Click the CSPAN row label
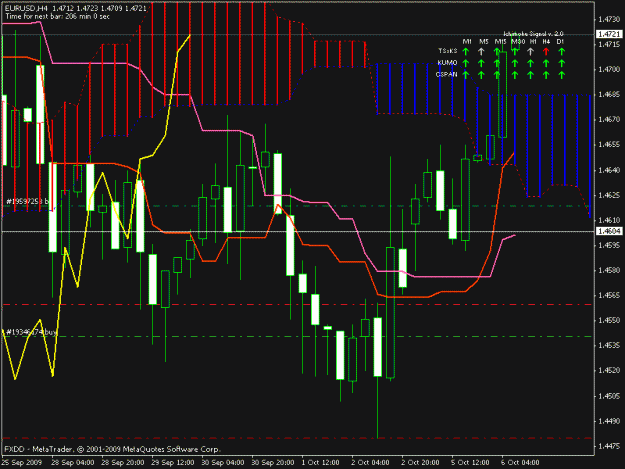Viewport: 625px width, 469px height. (x=446, y=74)
